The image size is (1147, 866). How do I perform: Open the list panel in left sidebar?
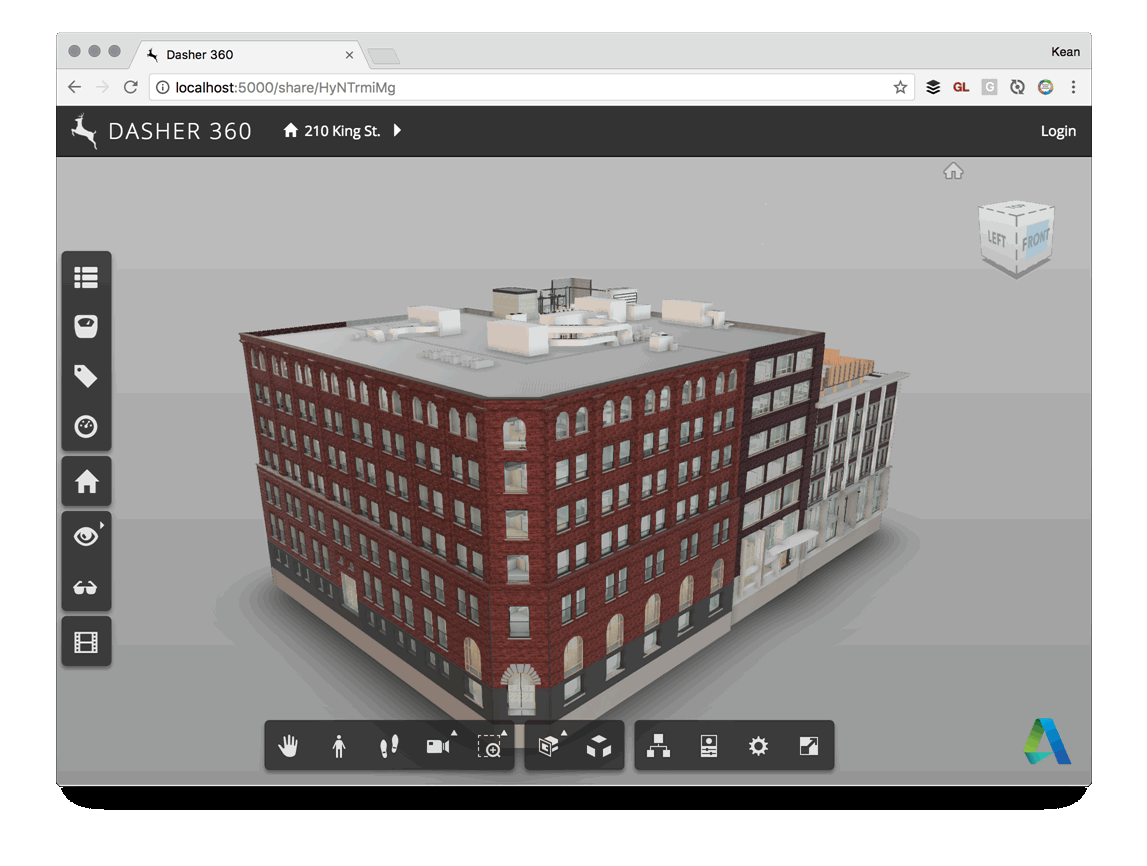coord(86,276)
